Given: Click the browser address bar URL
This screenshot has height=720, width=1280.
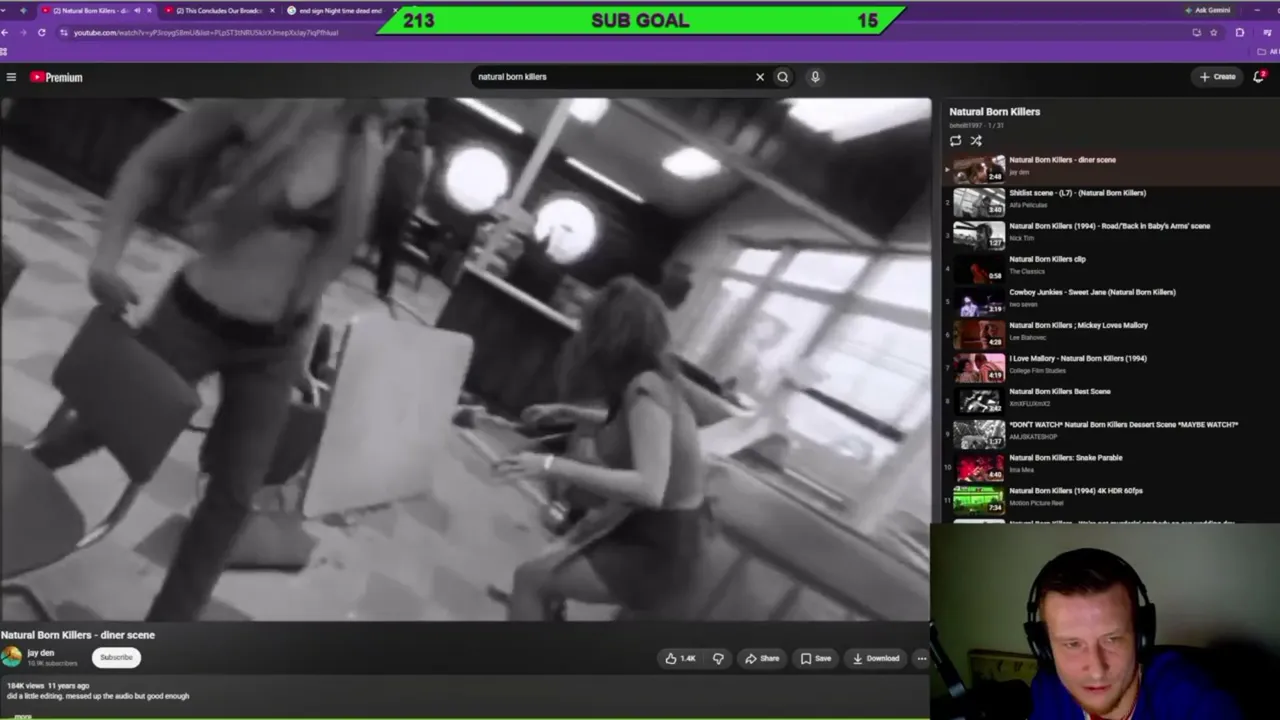Looking at the screenshot, I should click(x=206, y=32).
